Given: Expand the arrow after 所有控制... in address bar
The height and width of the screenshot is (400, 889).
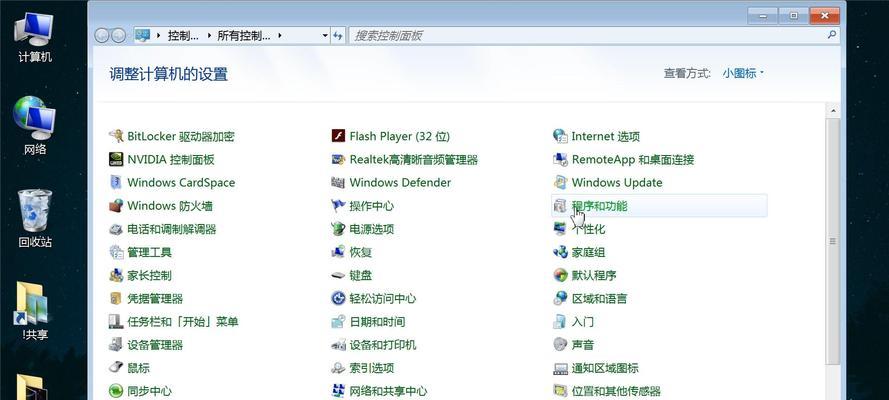Looking at the screenshot, I should click(x=280, y=36).
